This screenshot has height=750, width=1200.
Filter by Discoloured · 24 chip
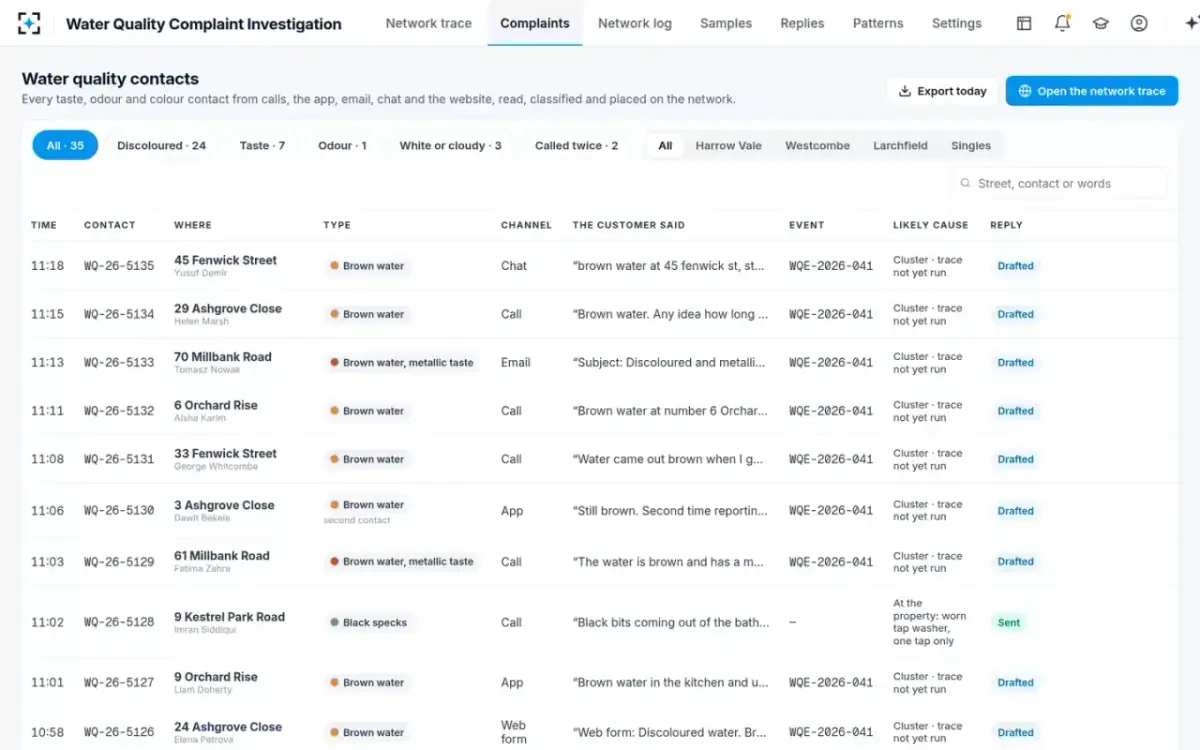coord(161,146)
